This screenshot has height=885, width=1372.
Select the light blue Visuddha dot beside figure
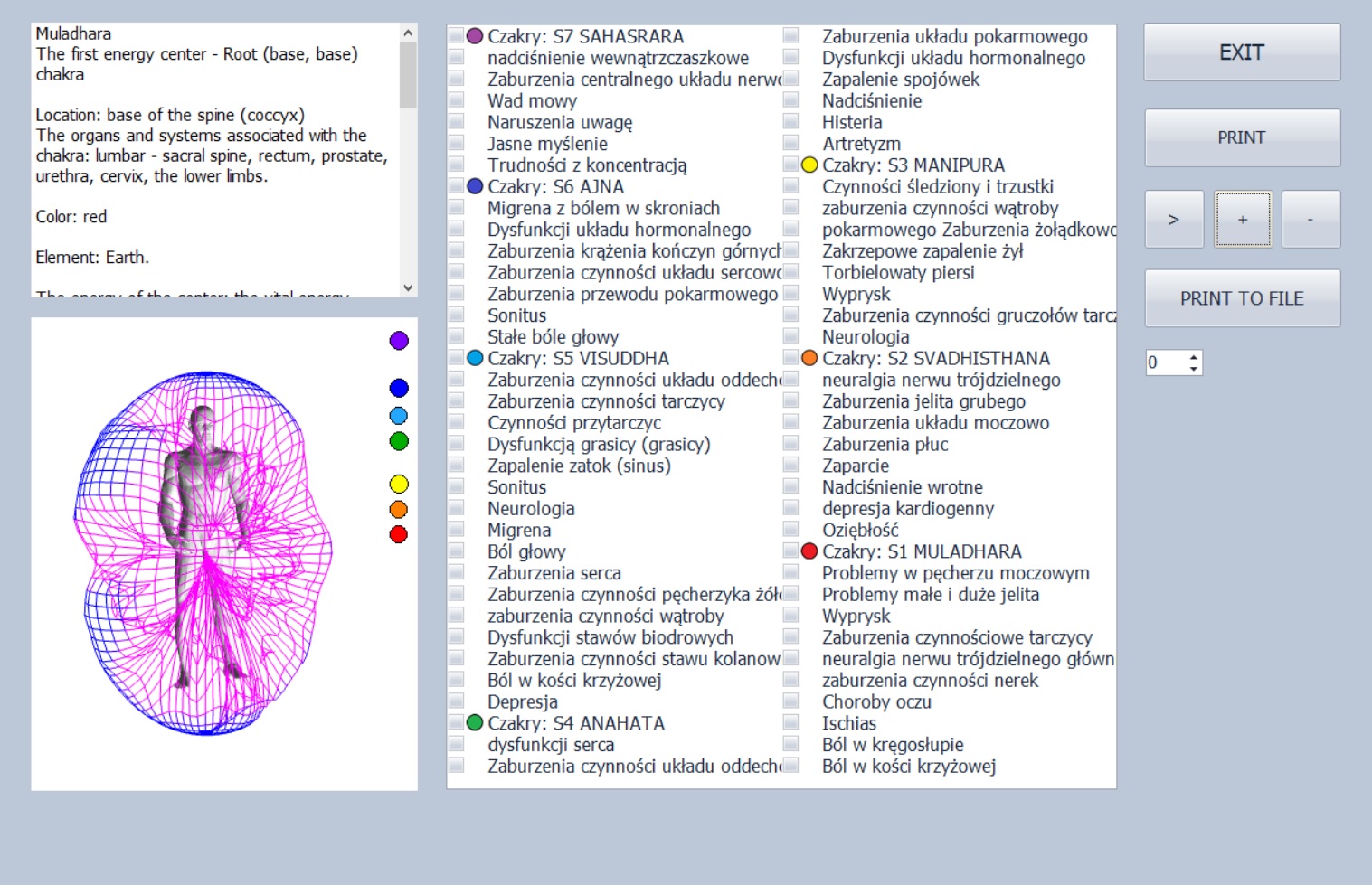[399, 416]
